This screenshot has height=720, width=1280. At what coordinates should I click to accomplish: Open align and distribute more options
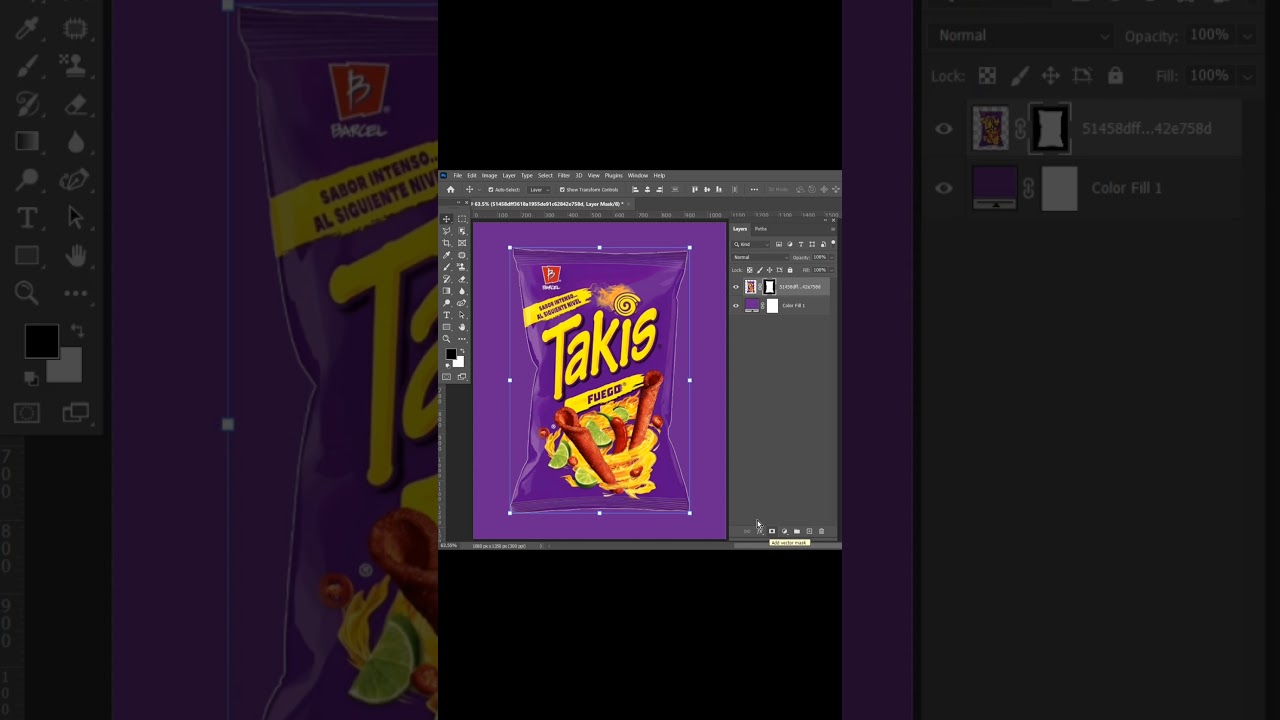(754, 189)
